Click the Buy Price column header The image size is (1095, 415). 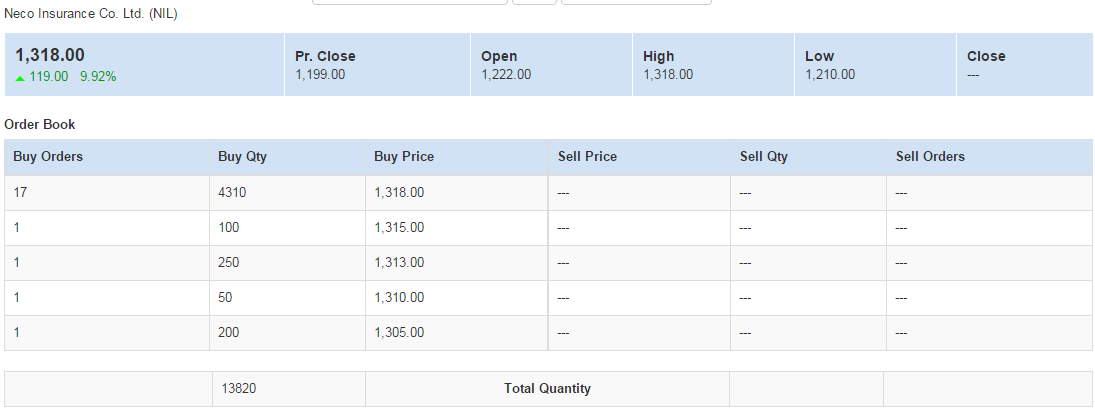pyautogui.click(x=457, y=157)
